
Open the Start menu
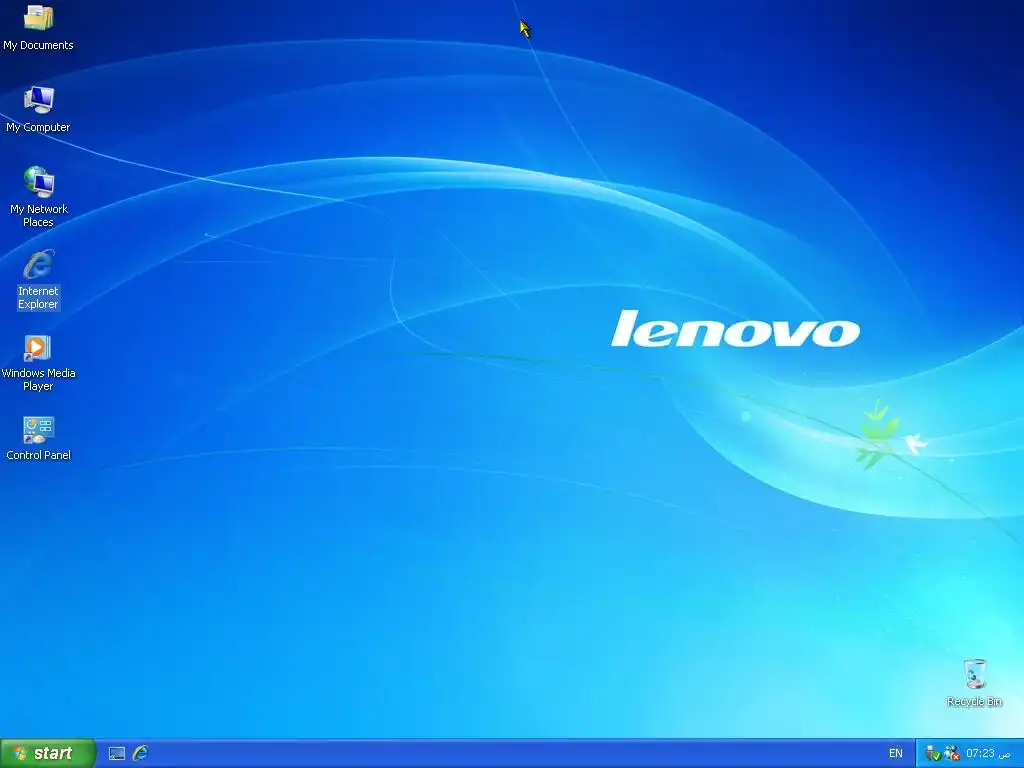[48, 753]
